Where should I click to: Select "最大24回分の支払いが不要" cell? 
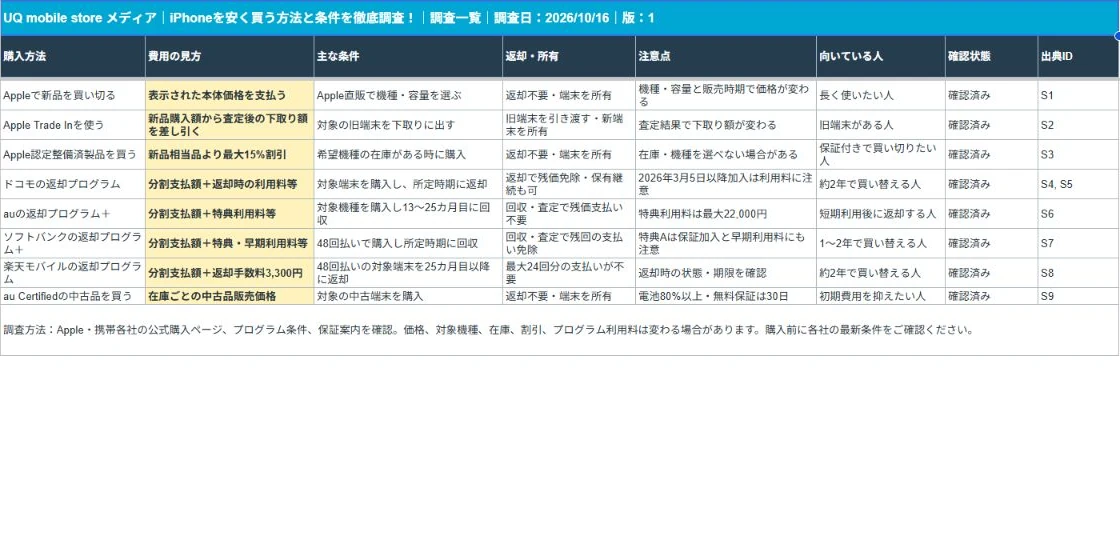pos(569,273)
